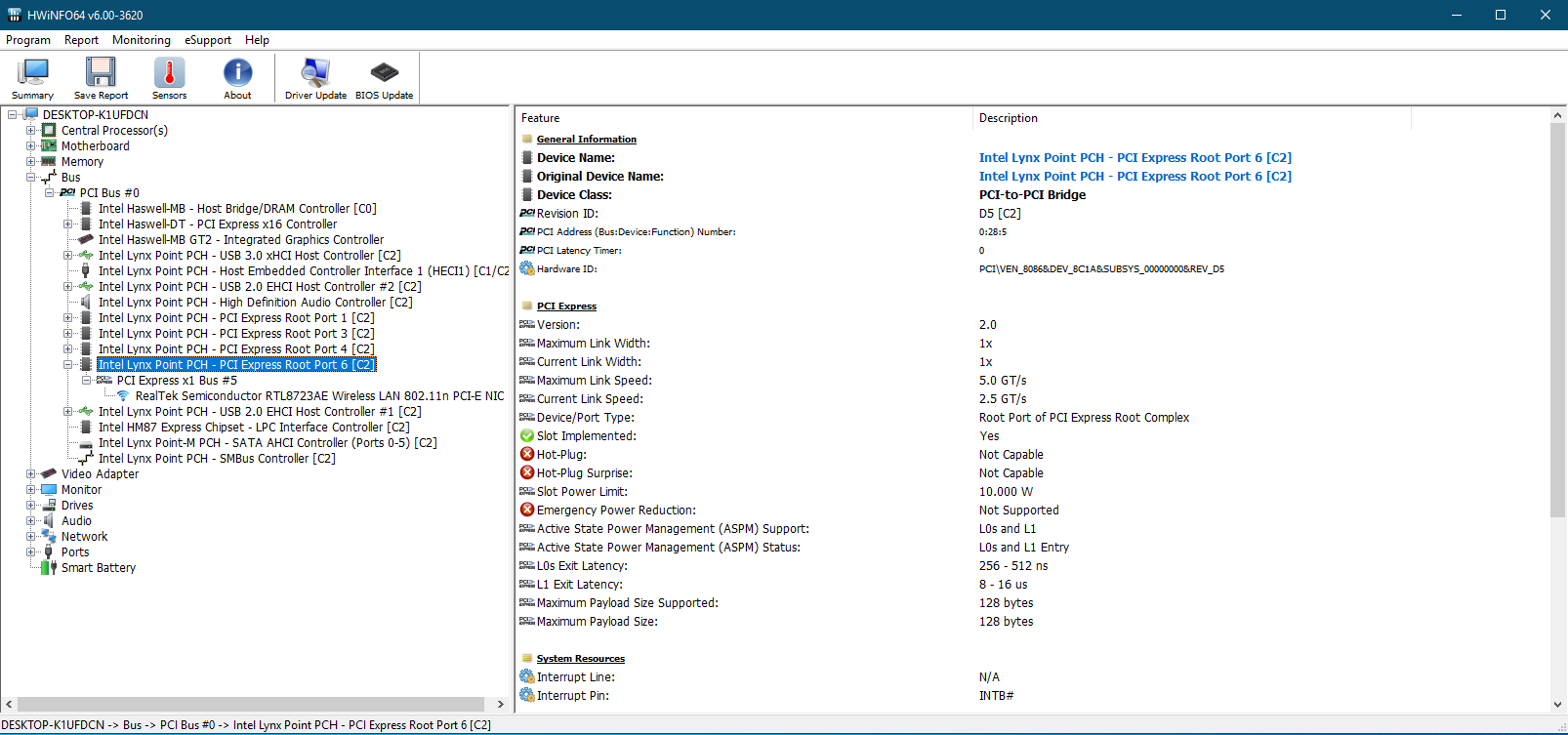The image size is (1568, 735).
Task: Click the Slot Implemented green check icon
Action: (527, 435)
